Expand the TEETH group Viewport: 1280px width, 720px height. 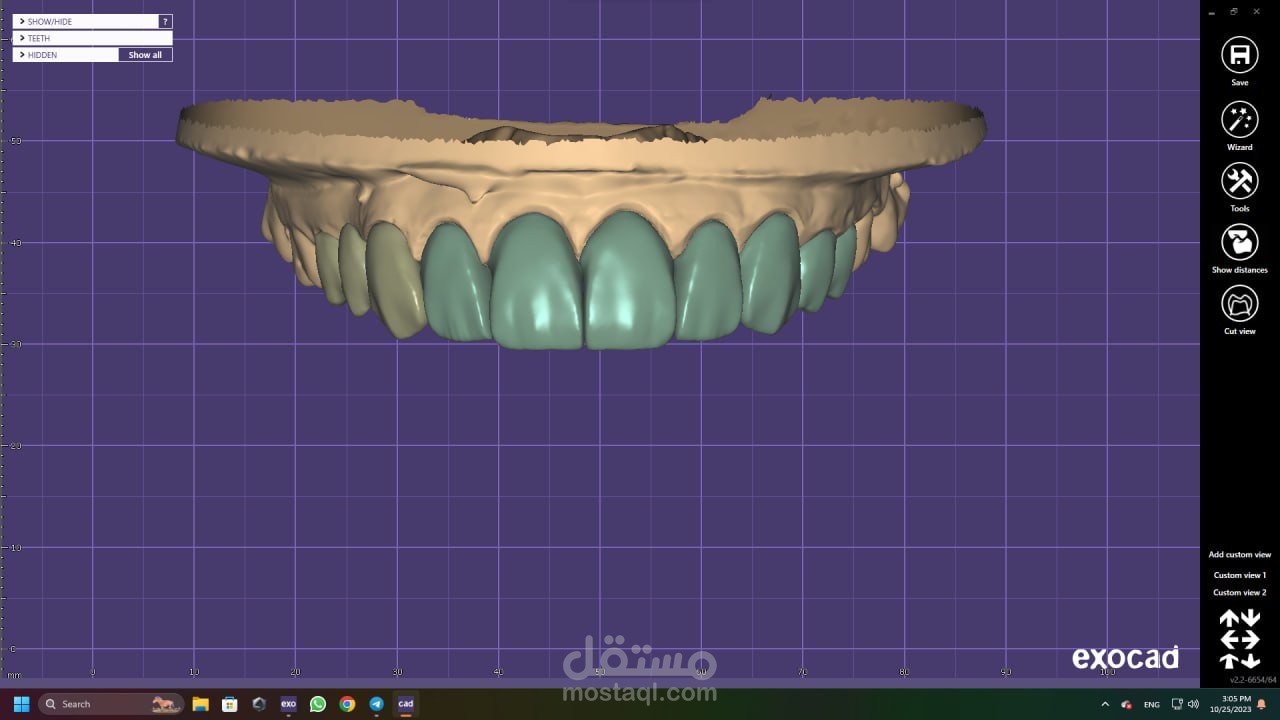(92, 38)
